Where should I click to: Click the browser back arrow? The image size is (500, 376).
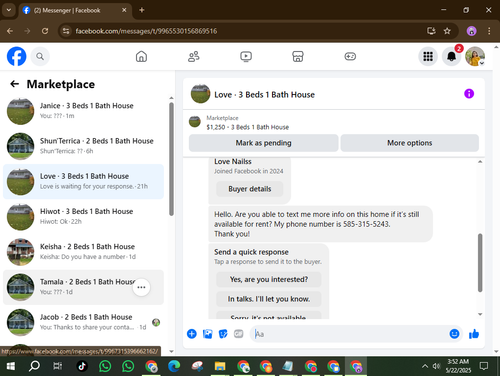click(10, 31)
